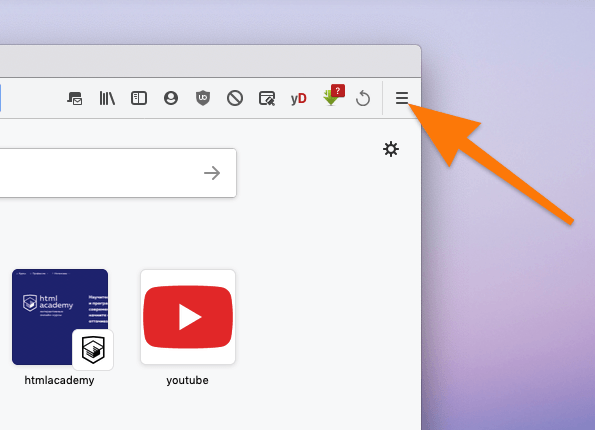Submit search with the arrow button
The height and width of the screenshot is (430, 595).
[x=212, y=173]
